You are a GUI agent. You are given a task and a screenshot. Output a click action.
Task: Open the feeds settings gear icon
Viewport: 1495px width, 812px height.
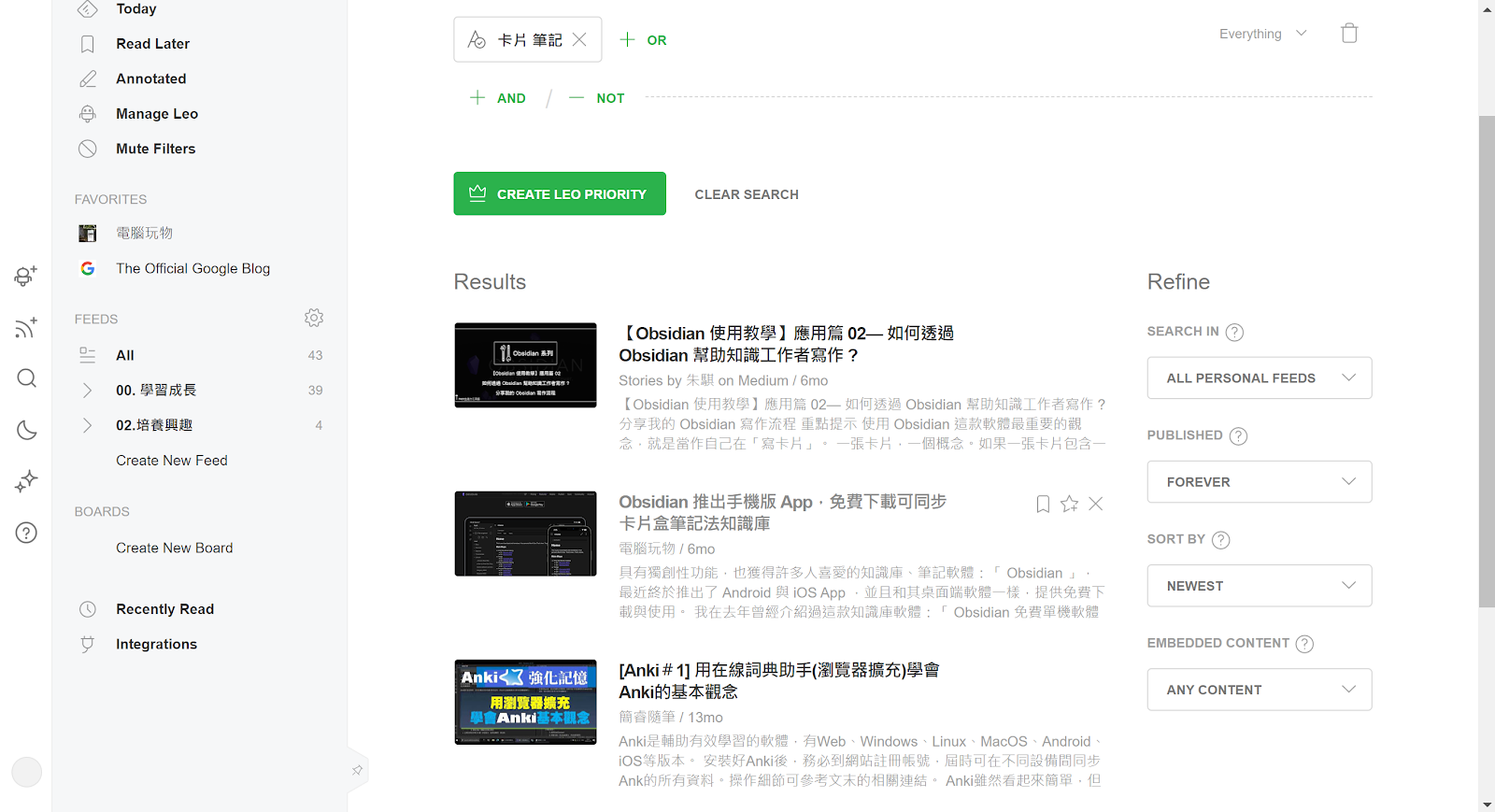pyautogui.click(x=314, y=318)
